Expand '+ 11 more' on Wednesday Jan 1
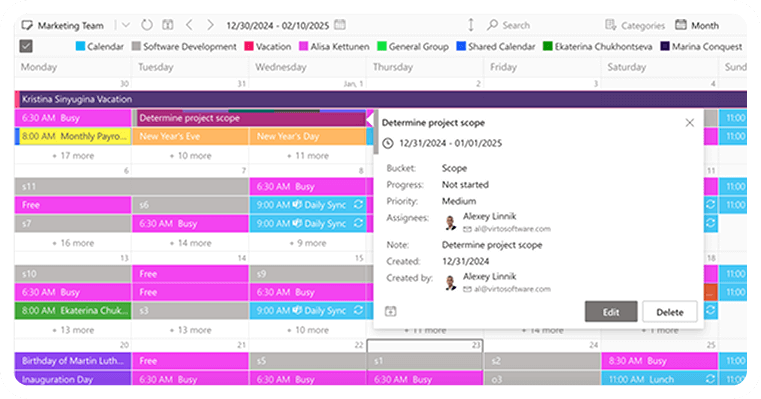The image size is (761, 399). point(308,156)
